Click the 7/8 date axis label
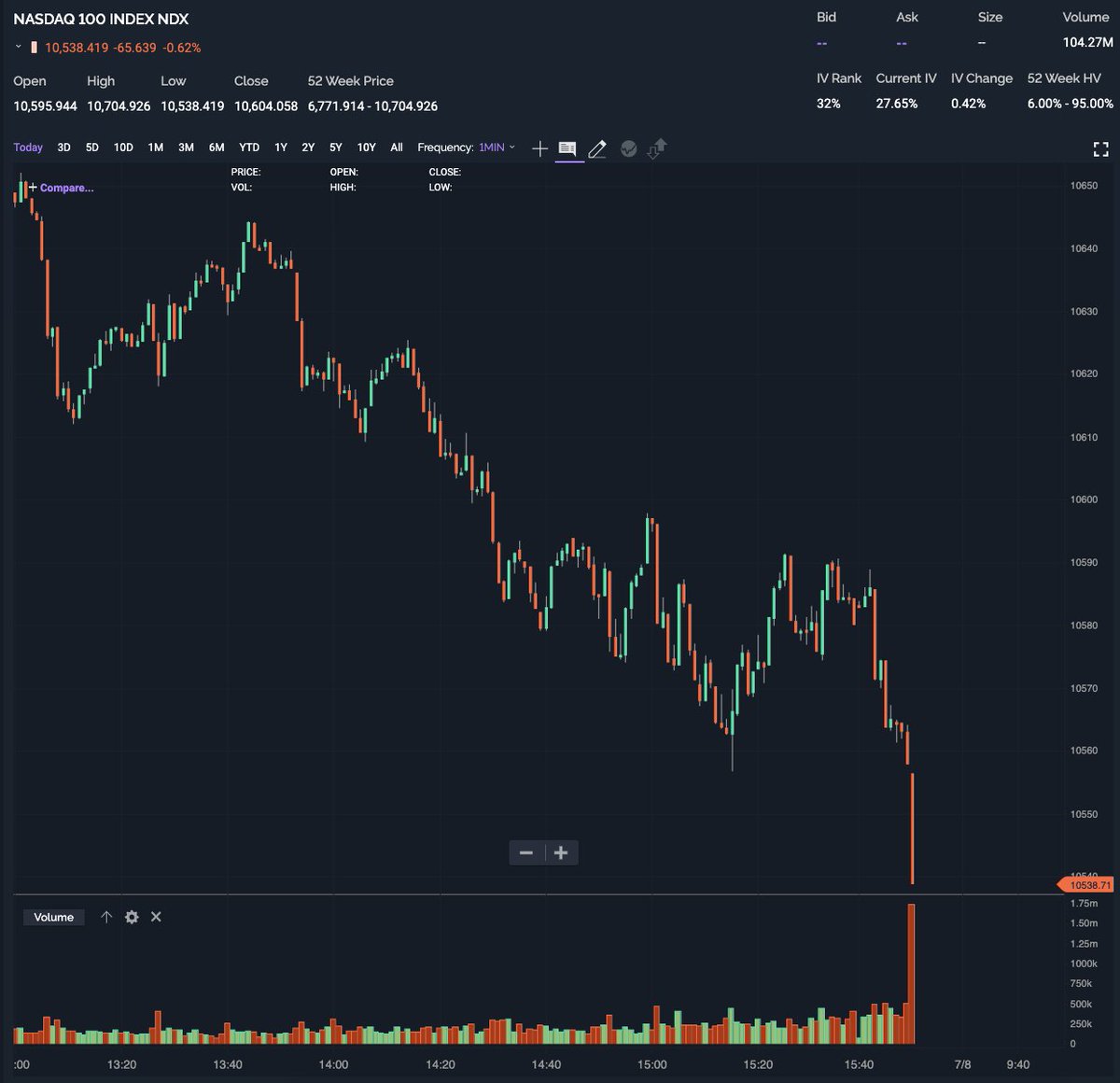1120x1083 pixels. 962,1064
